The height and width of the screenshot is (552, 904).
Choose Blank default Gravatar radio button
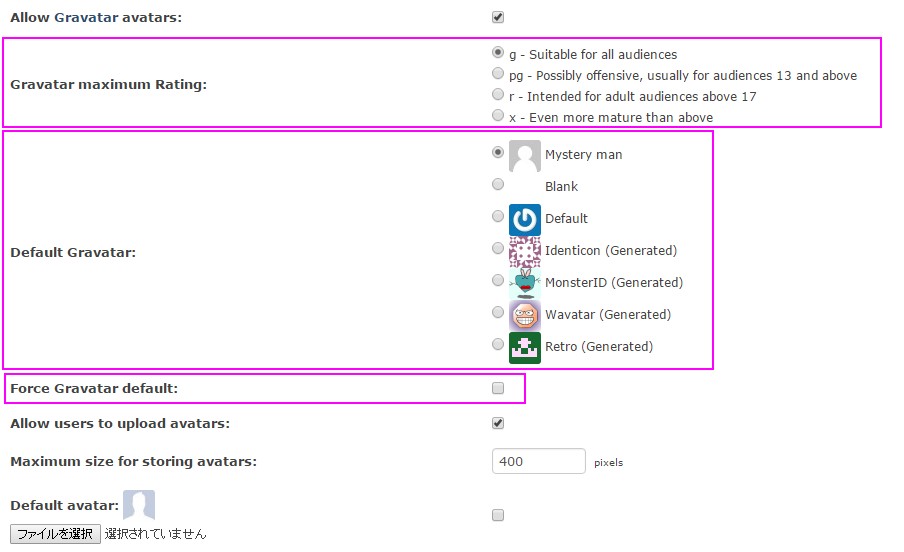click(x=498, y=184)
